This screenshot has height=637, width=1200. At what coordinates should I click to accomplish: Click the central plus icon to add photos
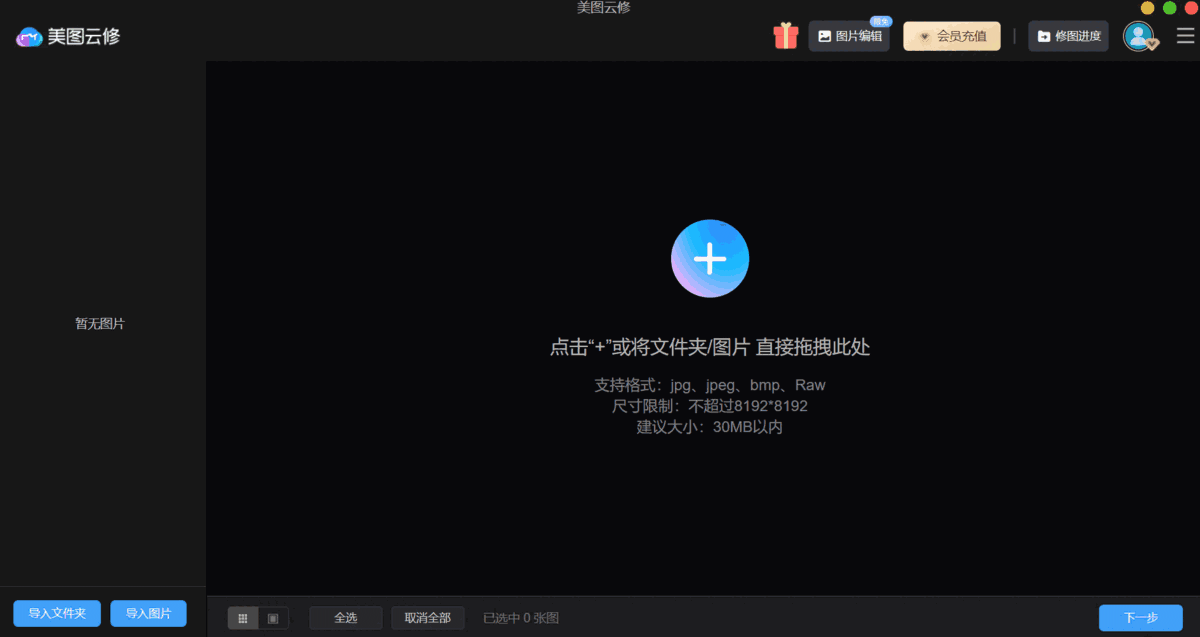(710, 258)
